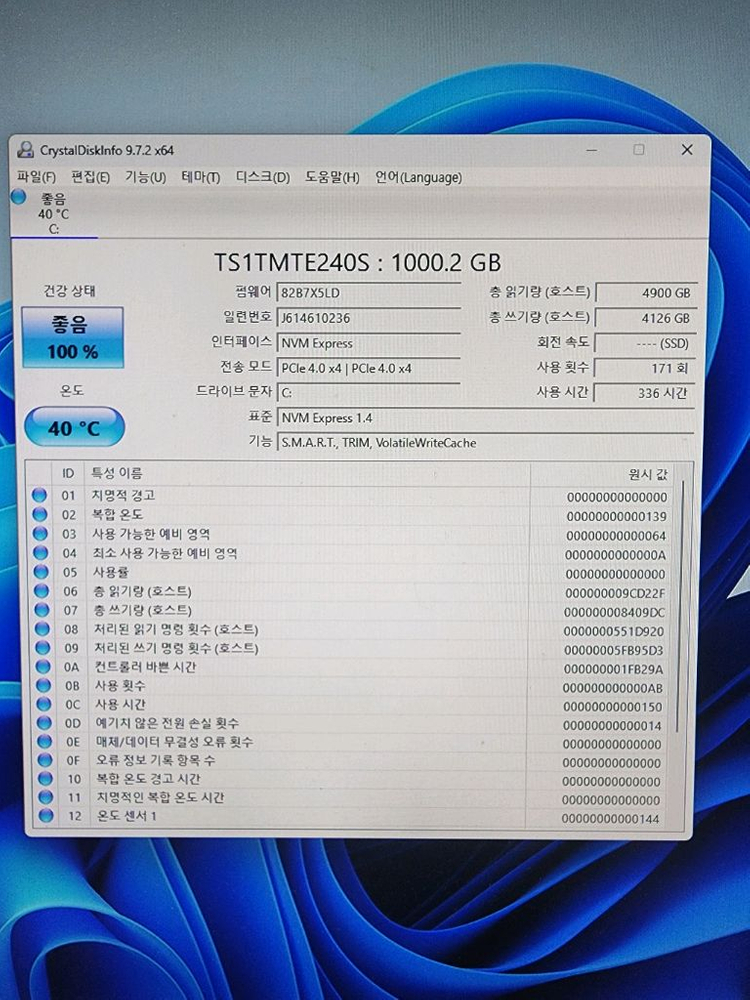Click the status icon for 06 총 읽기량

41,591
